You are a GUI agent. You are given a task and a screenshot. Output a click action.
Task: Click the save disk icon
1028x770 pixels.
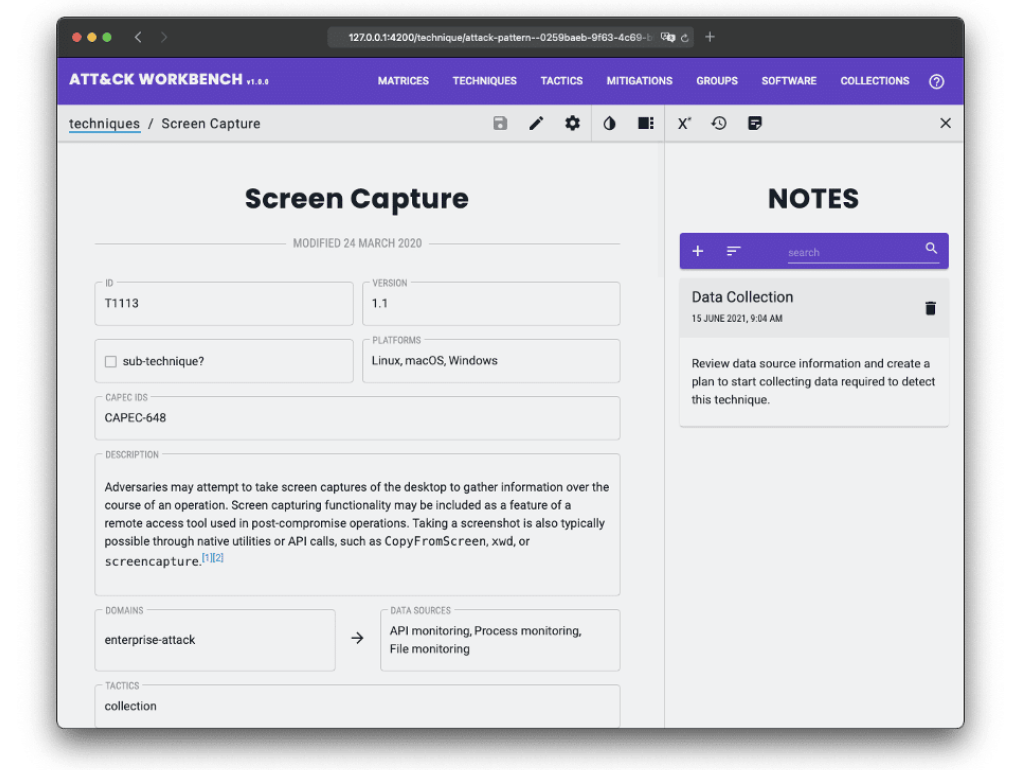500,123
